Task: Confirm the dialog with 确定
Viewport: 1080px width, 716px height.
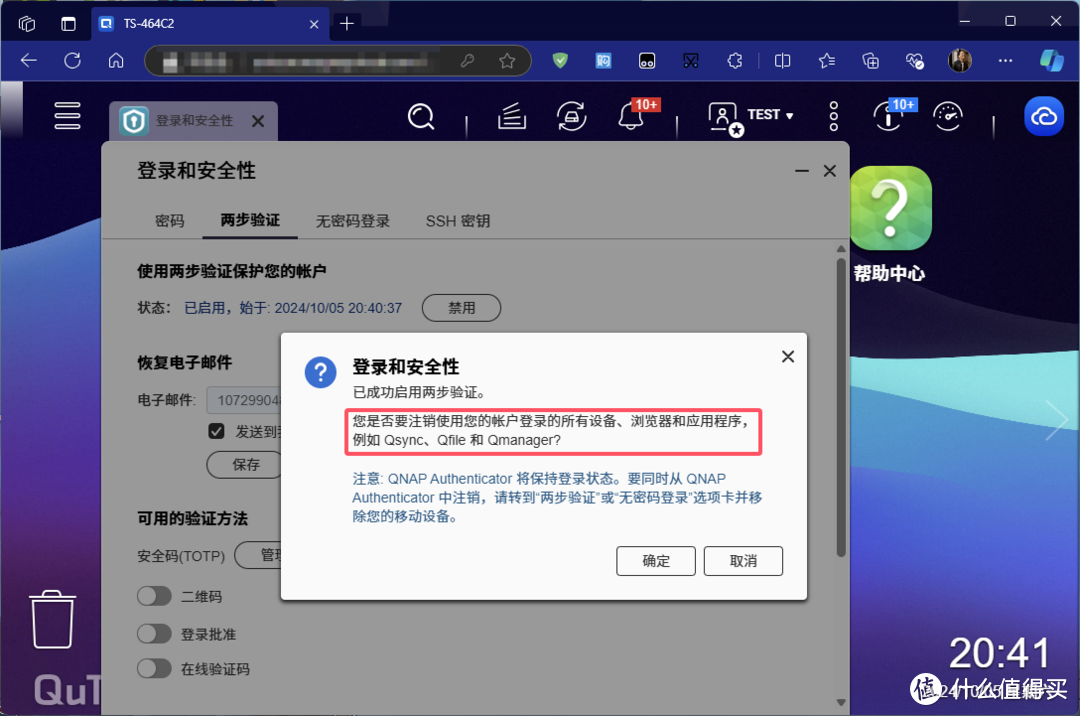Action: (x=655, y=560)
